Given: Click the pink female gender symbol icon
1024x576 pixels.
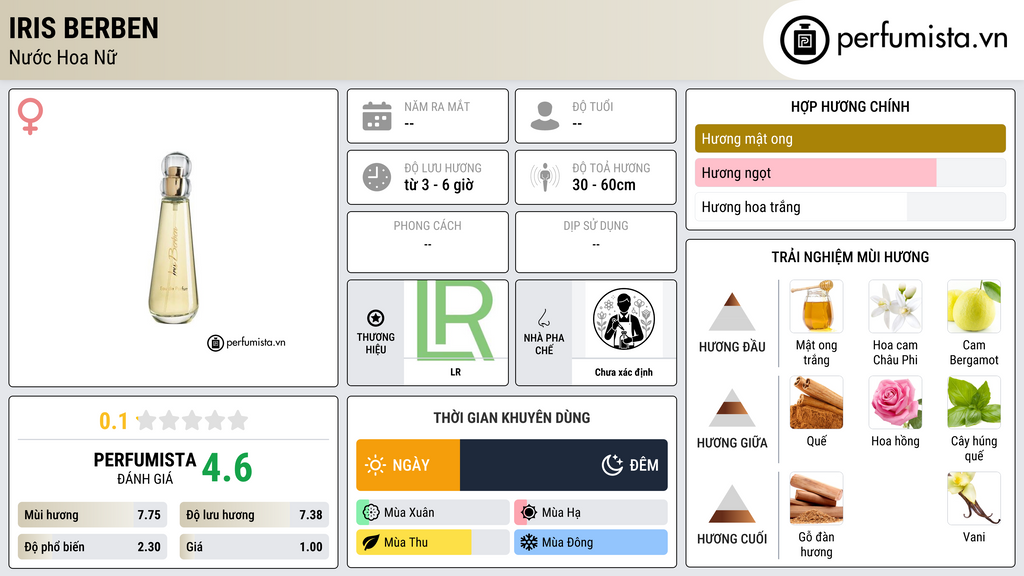Looking at the screenshot, I should coord(30,116).
